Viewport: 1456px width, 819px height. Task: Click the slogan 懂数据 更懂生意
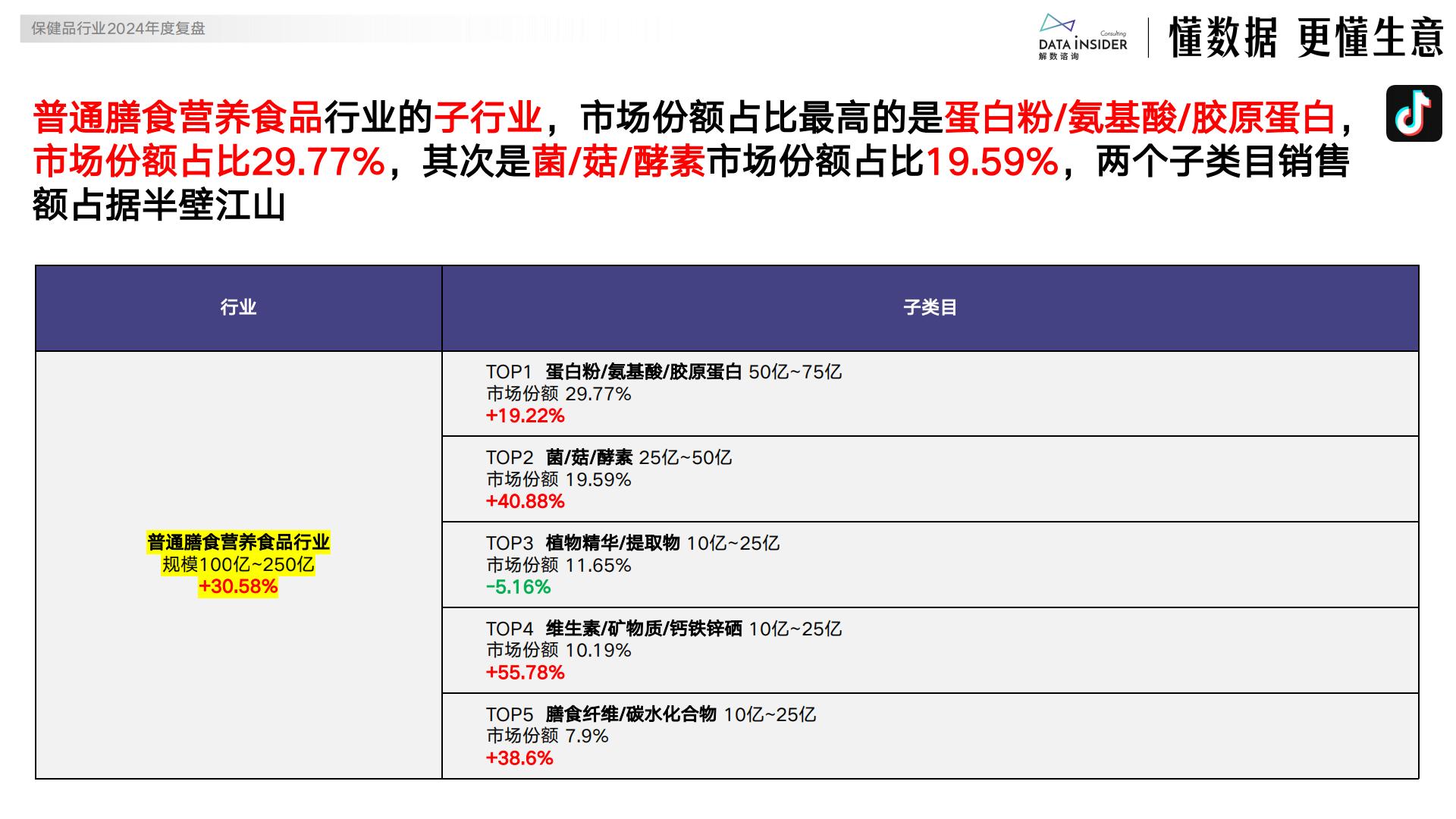tap(1306, 37)
